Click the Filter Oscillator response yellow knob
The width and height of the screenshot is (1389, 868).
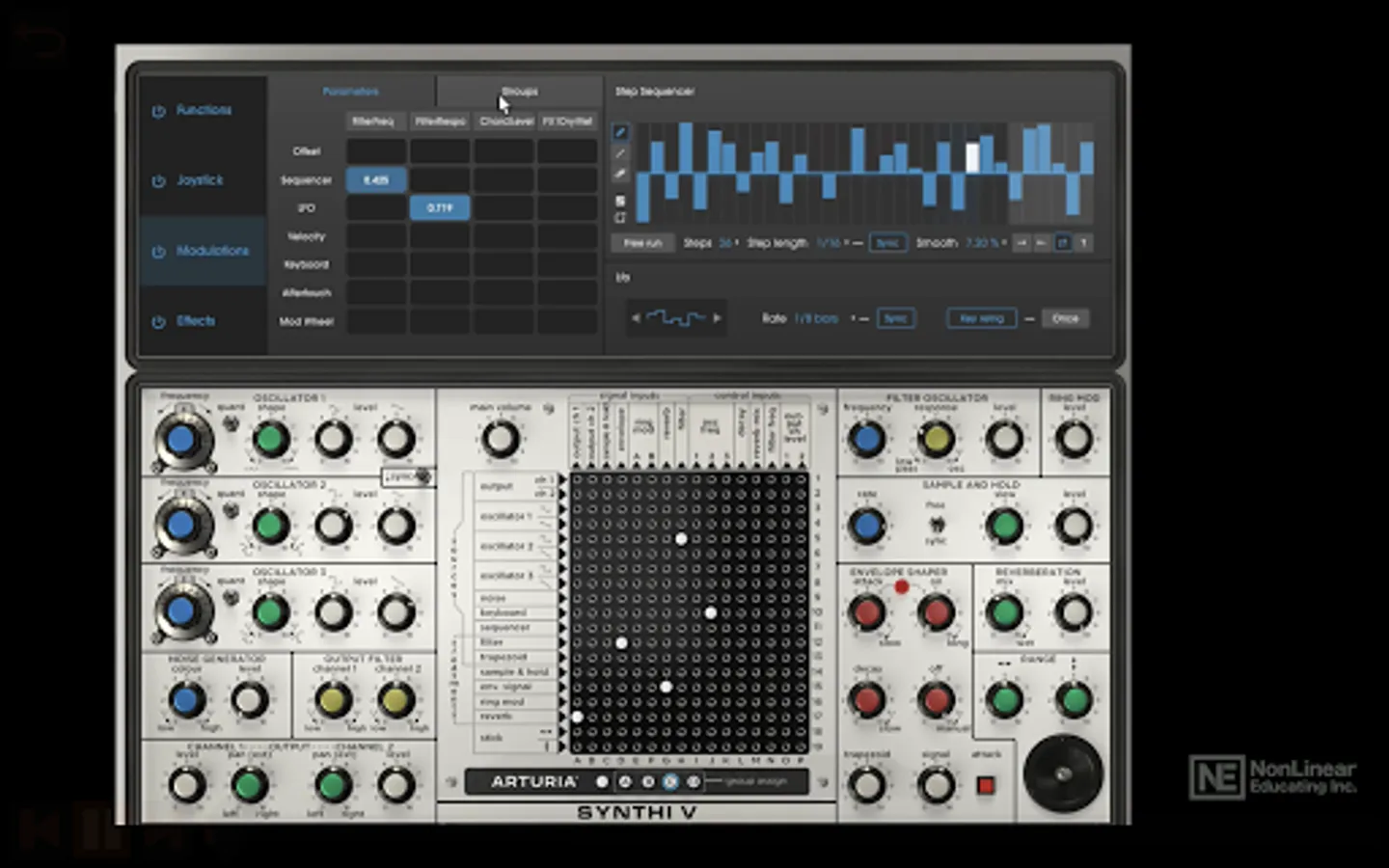936,440
